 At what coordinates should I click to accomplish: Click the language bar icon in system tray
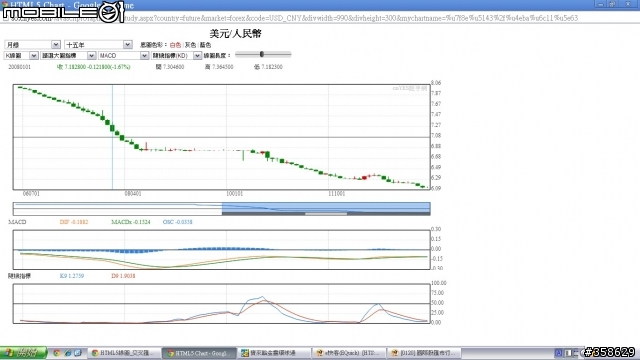coord(558,353)
